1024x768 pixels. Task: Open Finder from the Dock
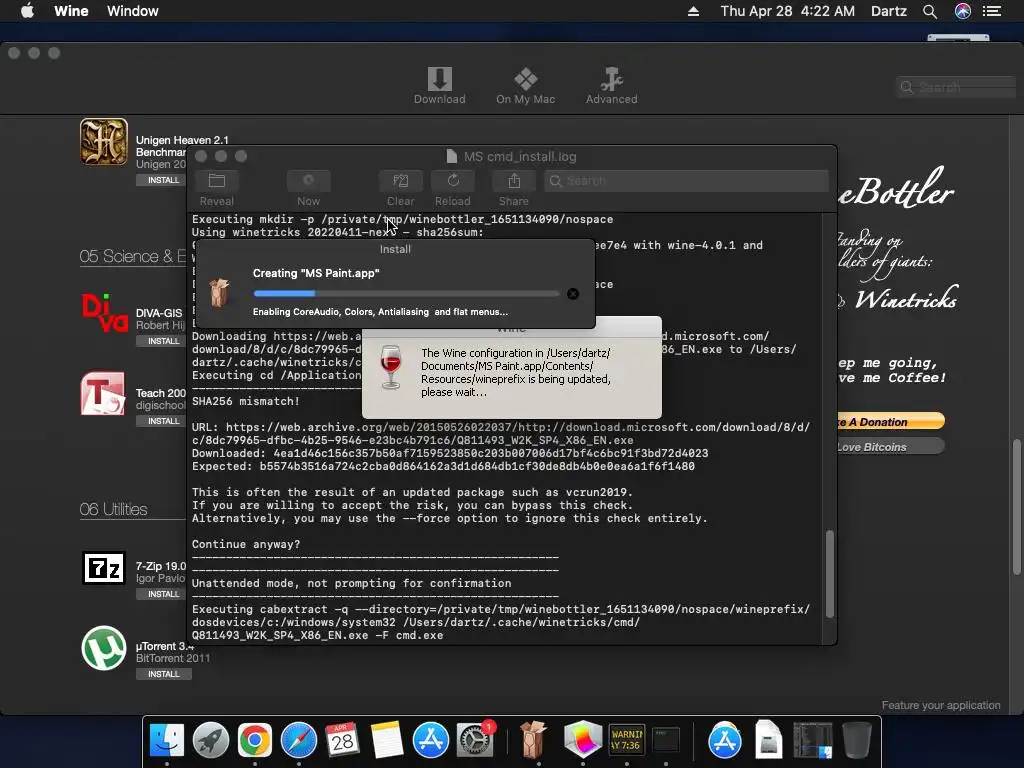[x=167, y=741]
